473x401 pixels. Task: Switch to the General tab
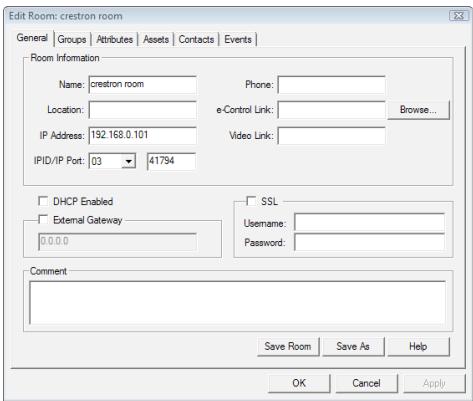click(32, 38)
